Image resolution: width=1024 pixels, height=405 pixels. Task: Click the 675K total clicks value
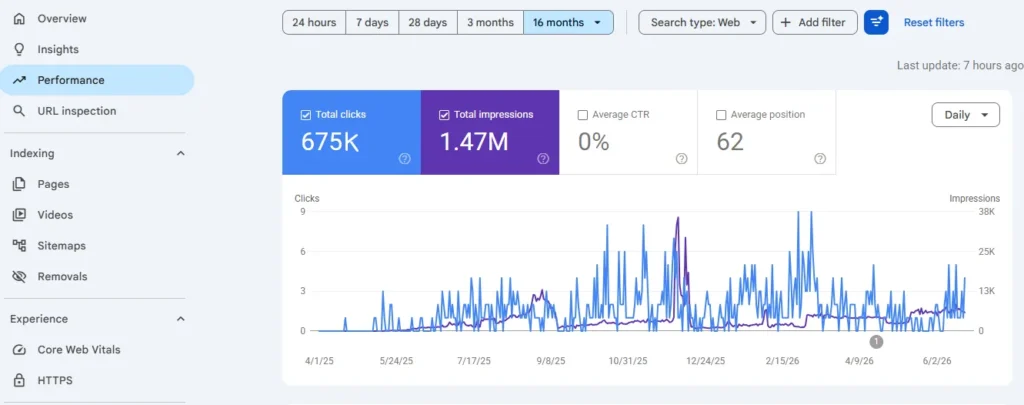point(330,142)
